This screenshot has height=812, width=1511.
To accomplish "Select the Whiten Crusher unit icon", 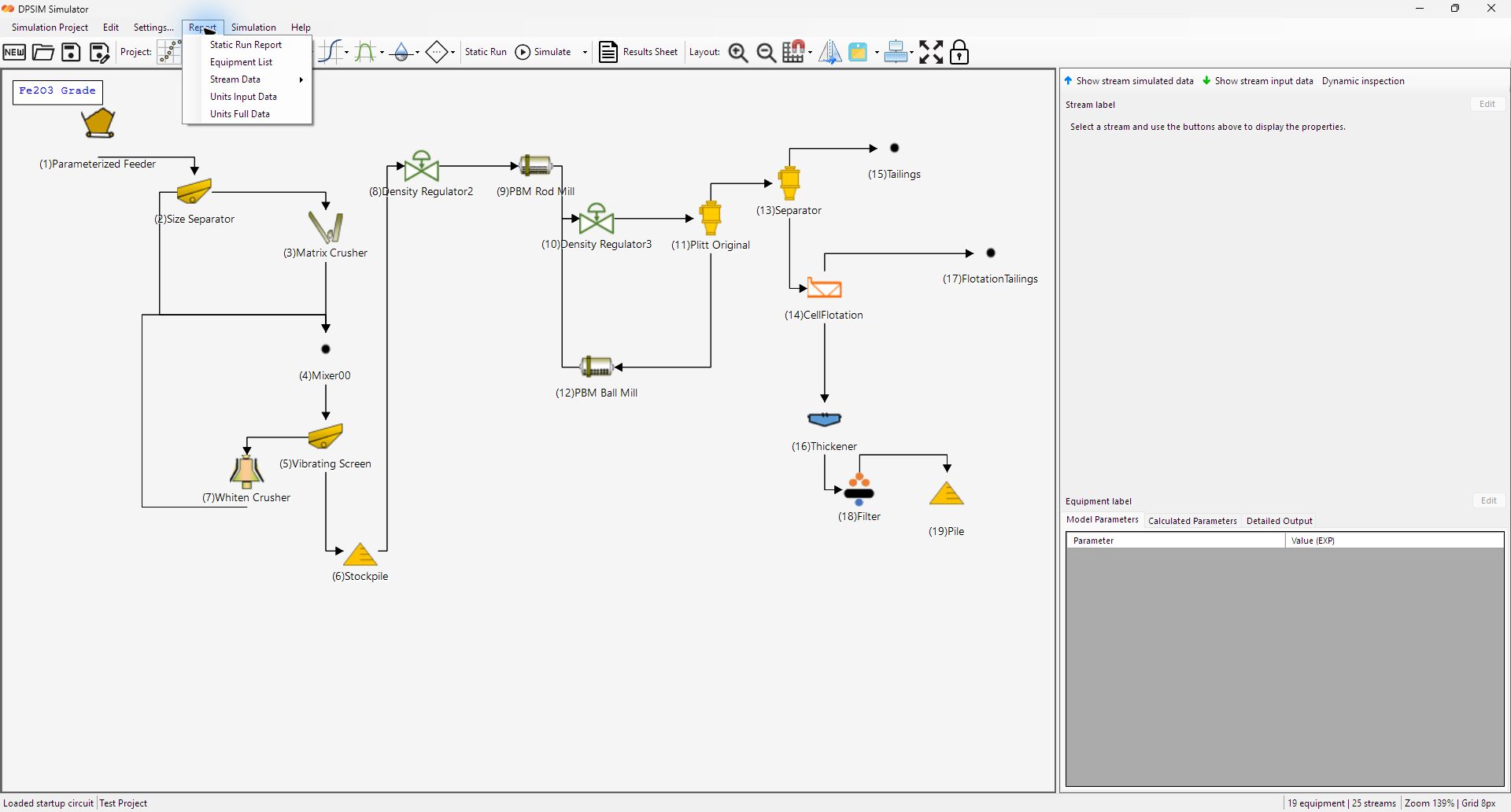I will 246,472.
